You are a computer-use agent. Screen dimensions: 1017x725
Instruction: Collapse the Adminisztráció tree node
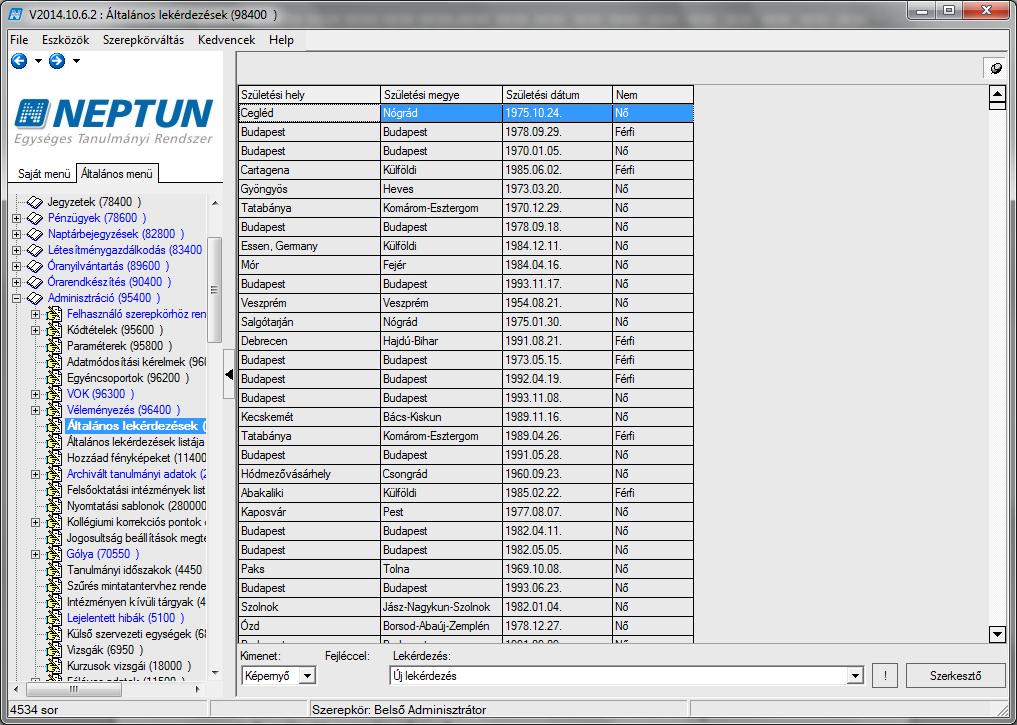click(x=17, y=298)
